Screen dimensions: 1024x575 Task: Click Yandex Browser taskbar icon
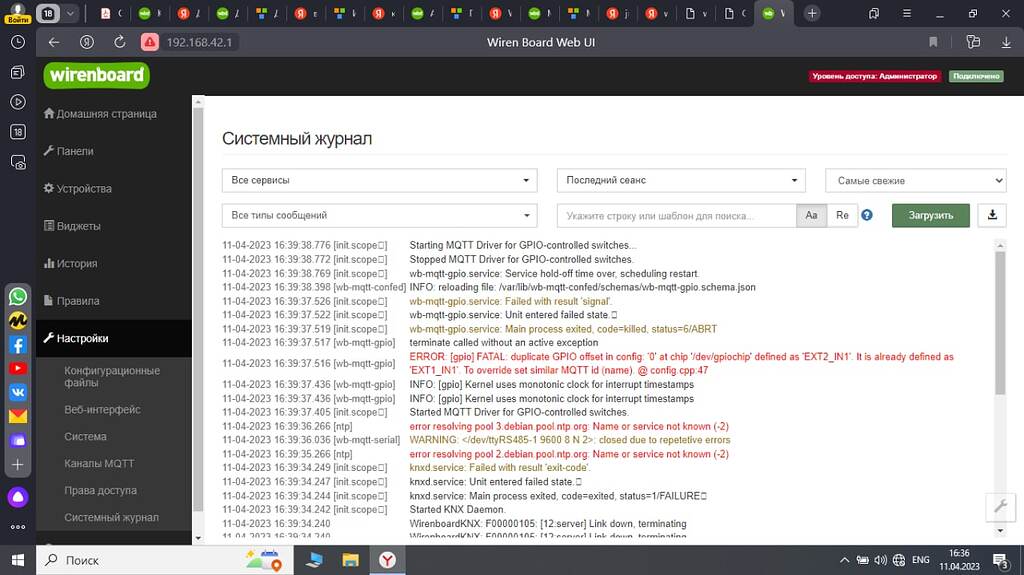(387, 560)
